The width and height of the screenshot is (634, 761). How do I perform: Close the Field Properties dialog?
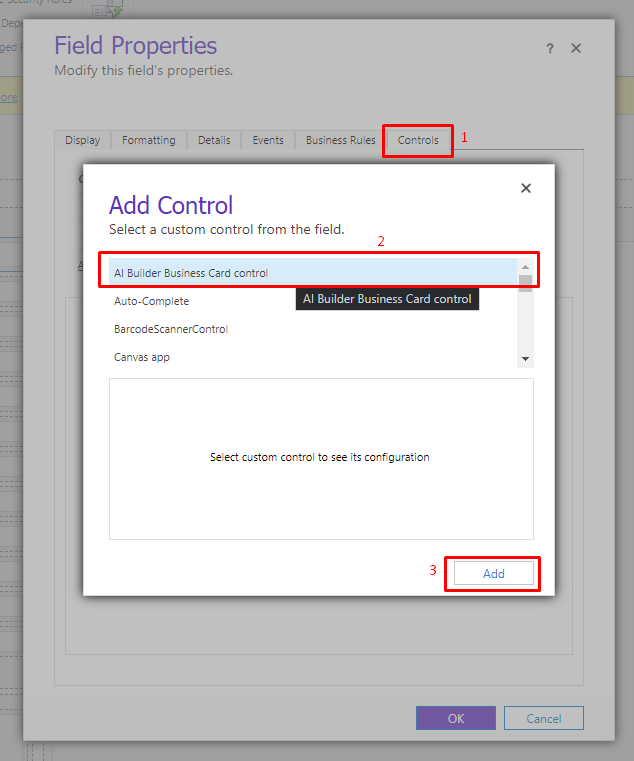pyautogui.click(x=576, y=48)
